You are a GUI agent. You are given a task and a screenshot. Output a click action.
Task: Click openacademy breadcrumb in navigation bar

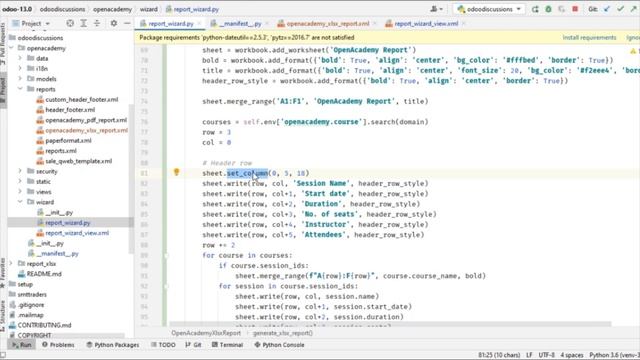[112, 9]
